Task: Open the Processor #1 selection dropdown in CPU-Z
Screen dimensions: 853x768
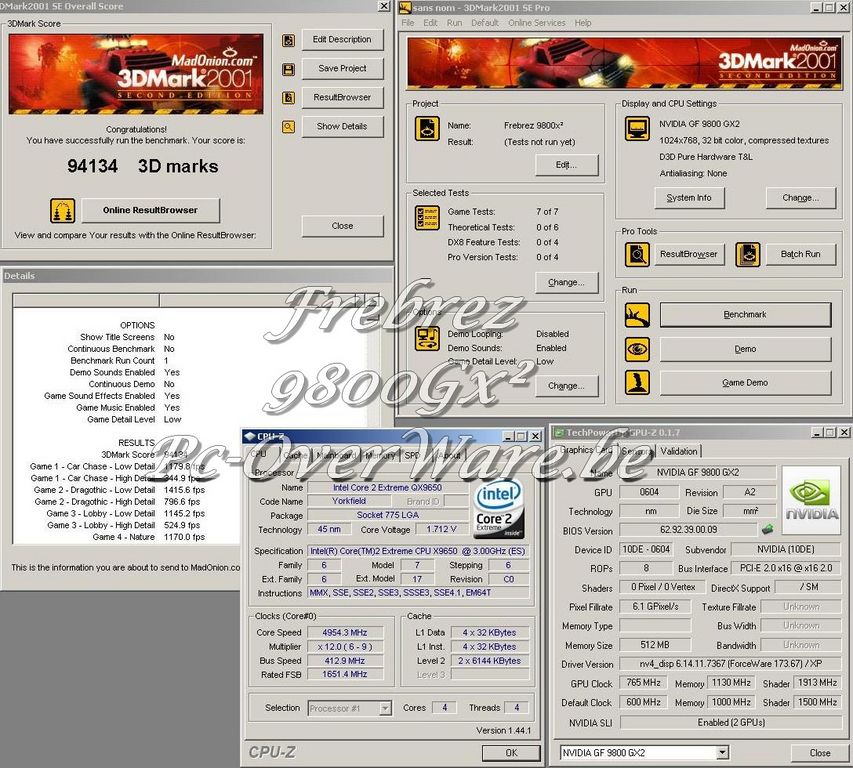Action: point(385,708)
